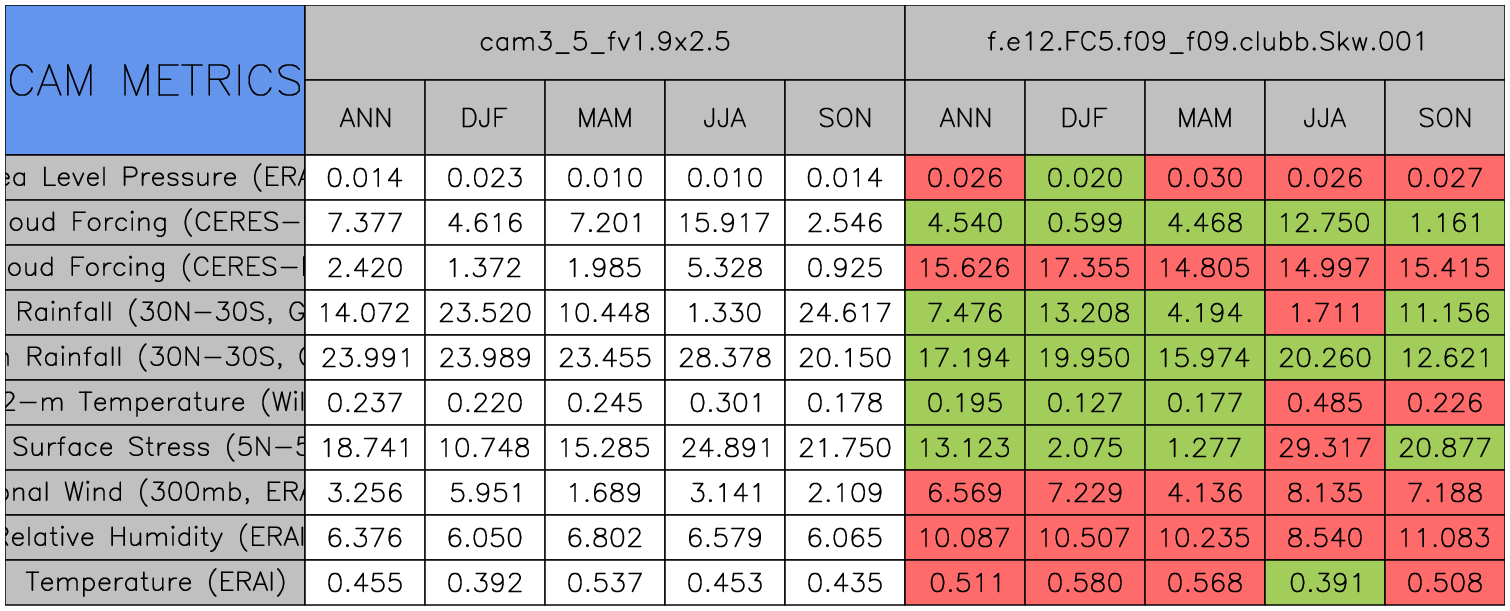Select the cam3_5_fv1.9x2.5 group header
Viewport: 1510px width, 611px height.
pyautogui.click(x=604, y=42)
